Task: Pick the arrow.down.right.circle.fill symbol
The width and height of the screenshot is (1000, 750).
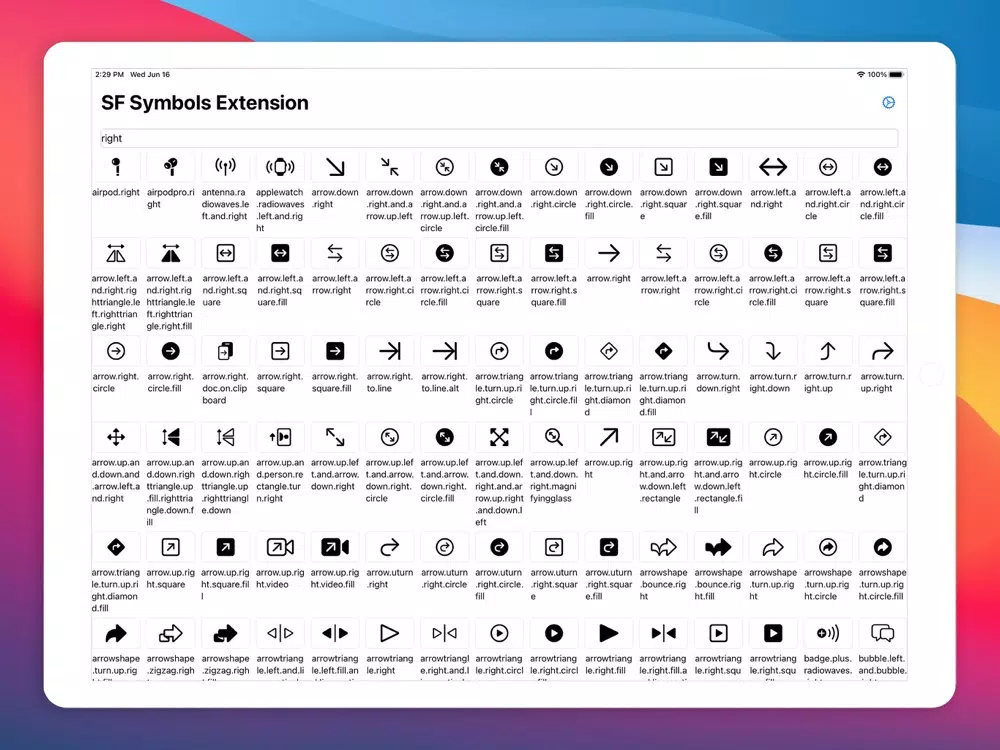Action: pos(608,167)
